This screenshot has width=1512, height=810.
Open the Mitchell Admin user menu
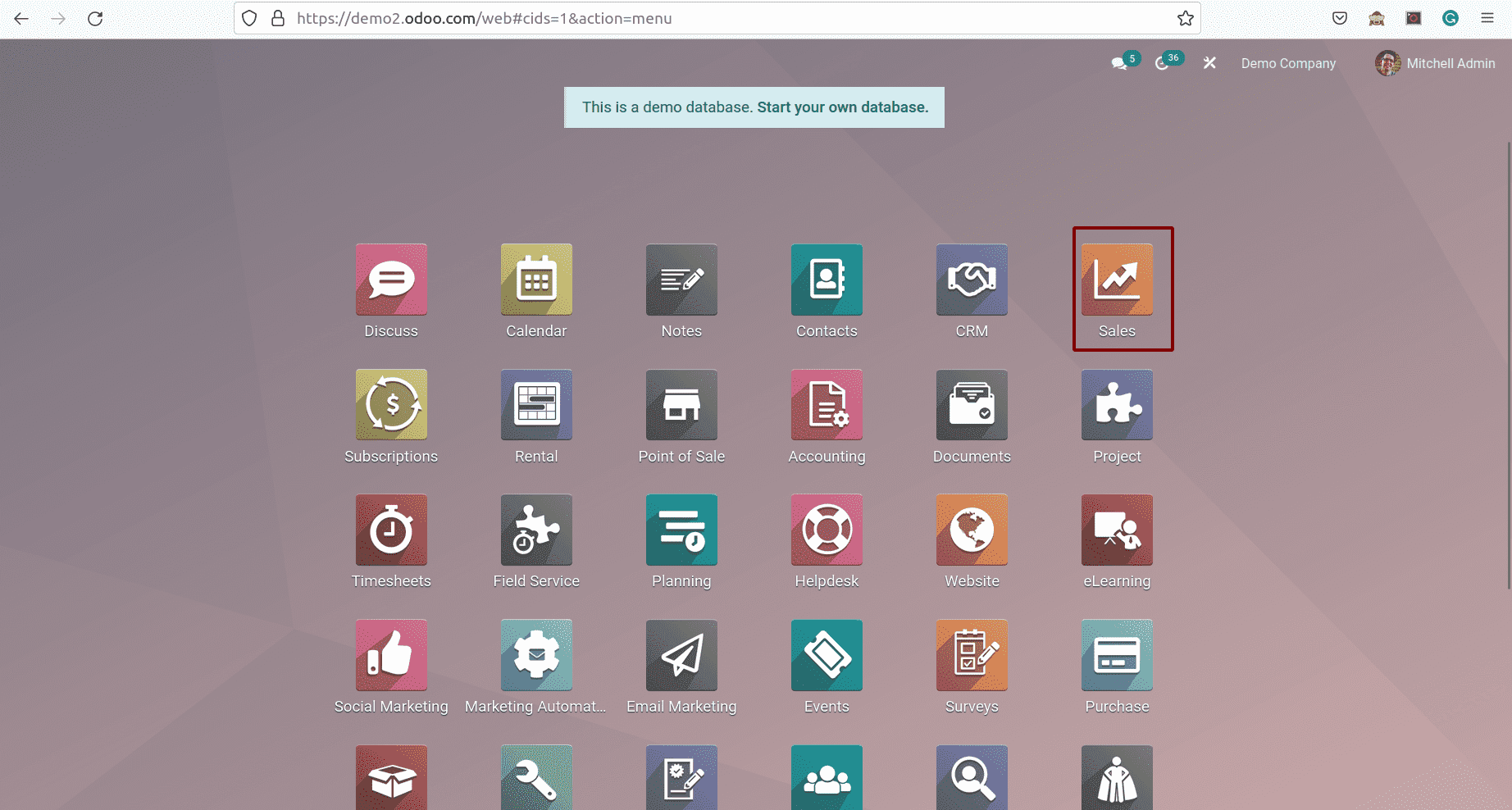pos(1435,63)
